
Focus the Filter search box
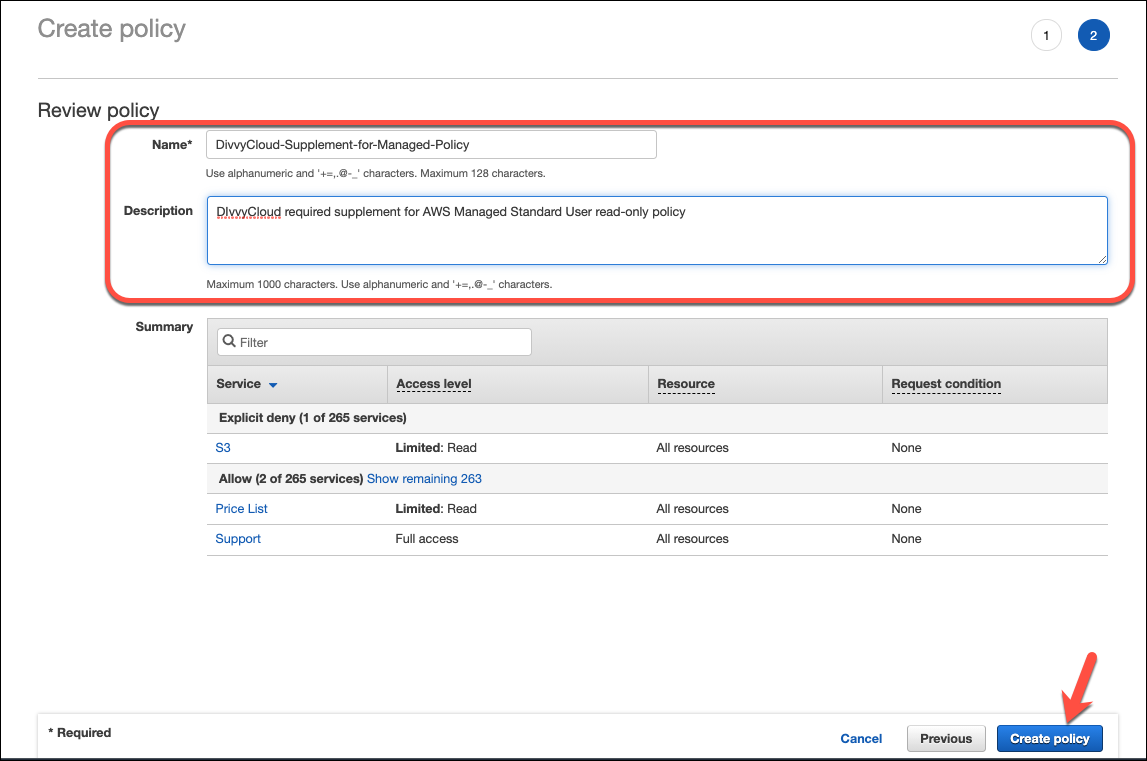pyautogui.click(x=374, y=342)
